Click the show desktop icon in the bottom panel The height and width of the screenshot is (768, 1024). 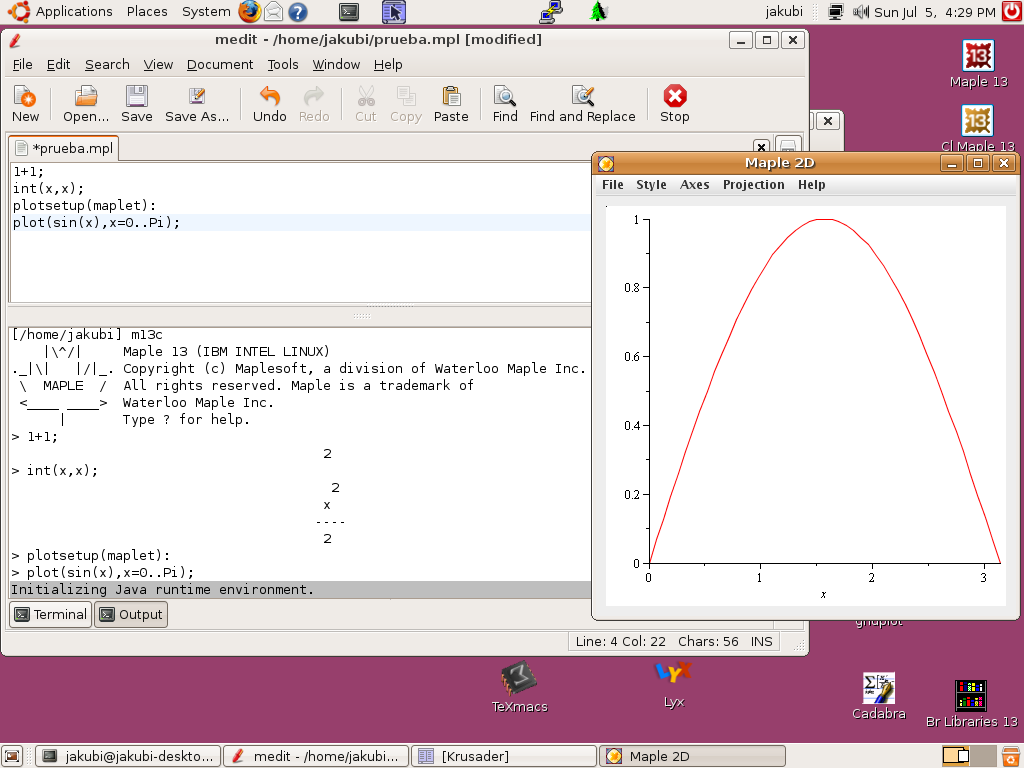click(13, 756)
